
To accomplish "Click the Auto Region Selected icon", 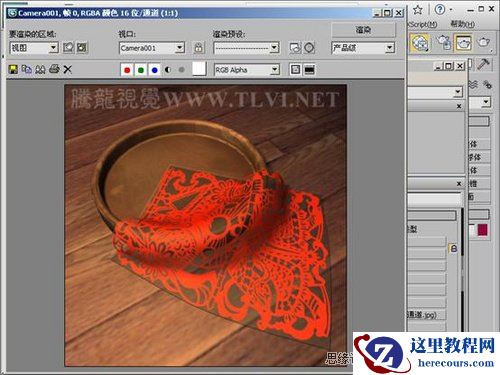I will (82, 48).
